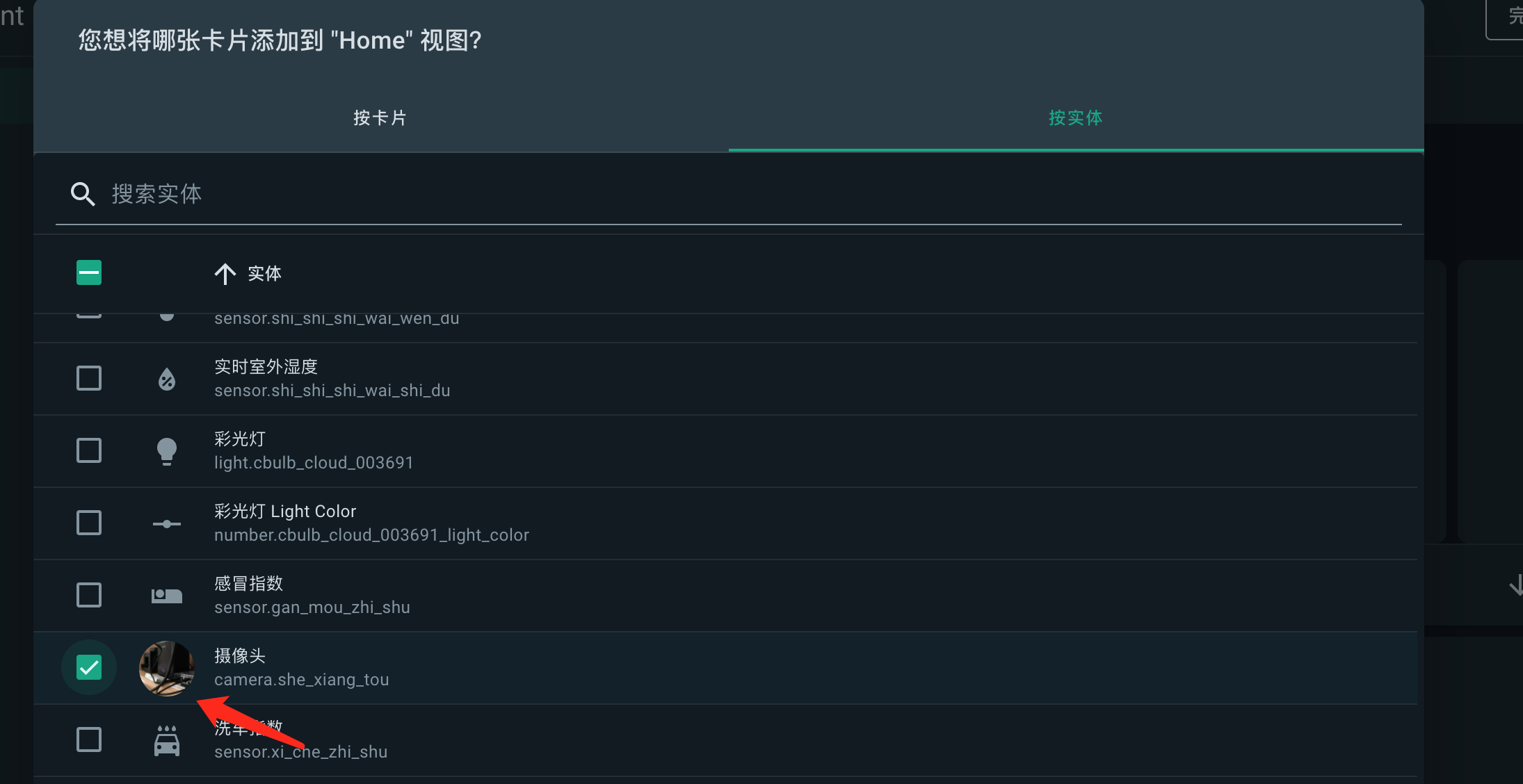Check the 实时室外湿度 checkbox

[x=89, y=379]
